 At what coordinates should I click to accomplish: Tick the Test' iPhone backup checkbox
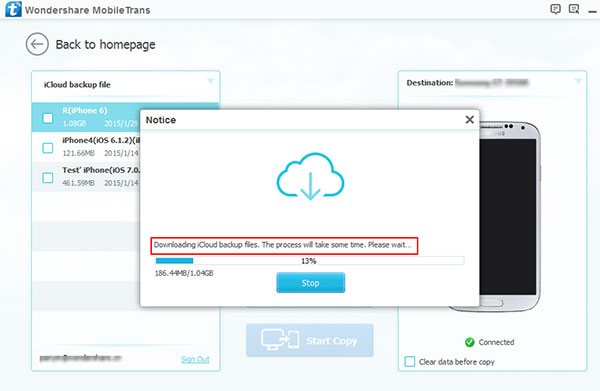[x=48, y=178]
